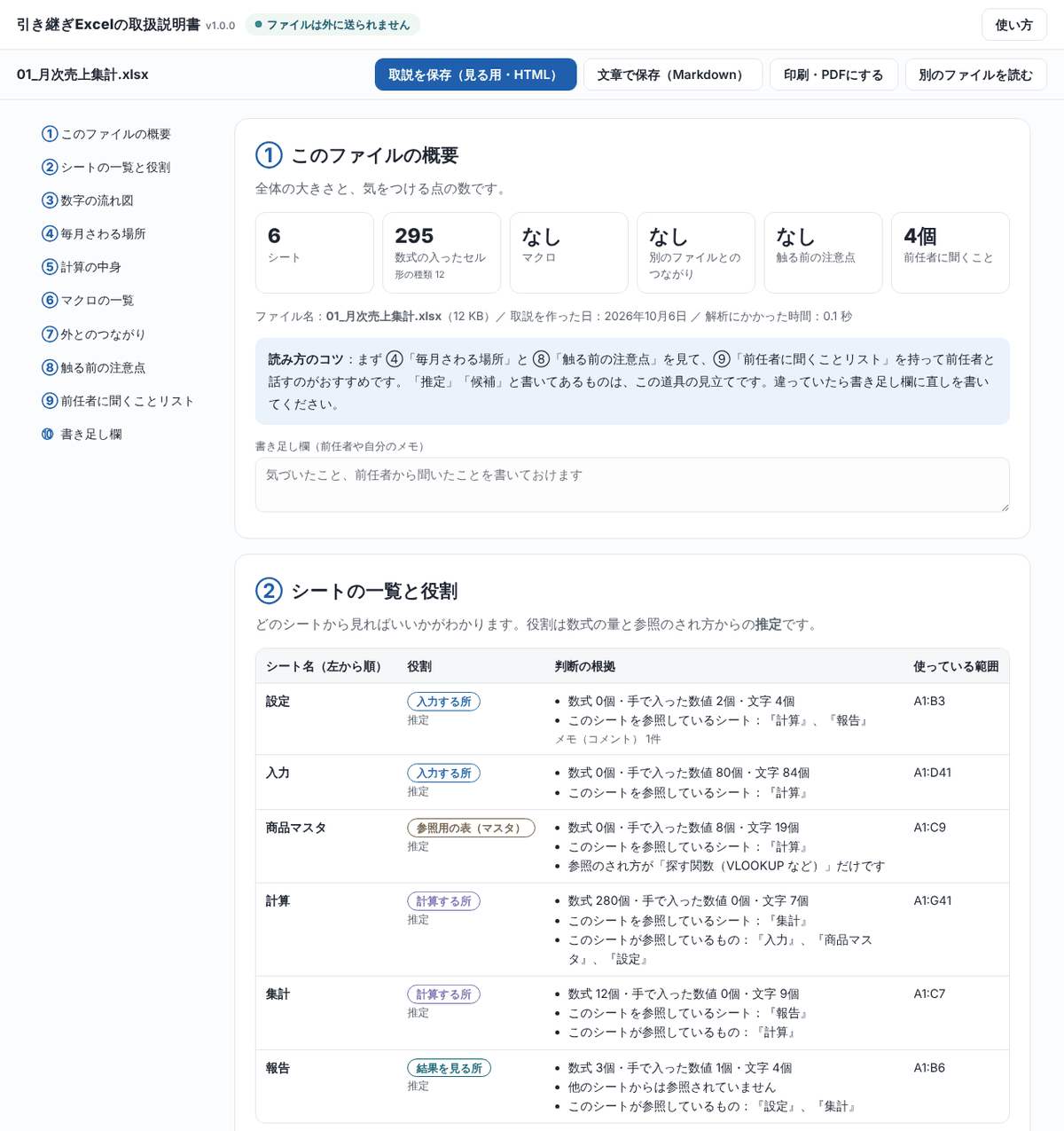Click file name 01_月次売上集計.xlsx in header

point(82,75)
